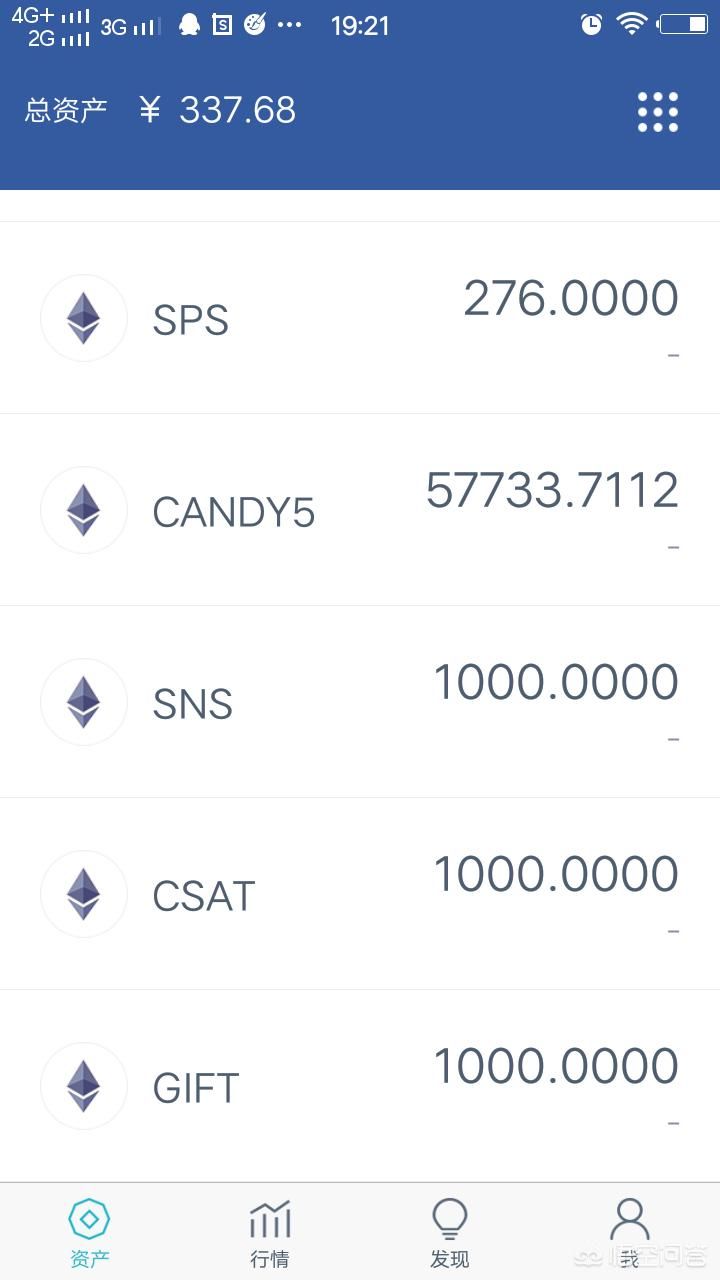The image size is (720, 1280).
Task: Open the grid menu icon in header
Action: point(658,112)
